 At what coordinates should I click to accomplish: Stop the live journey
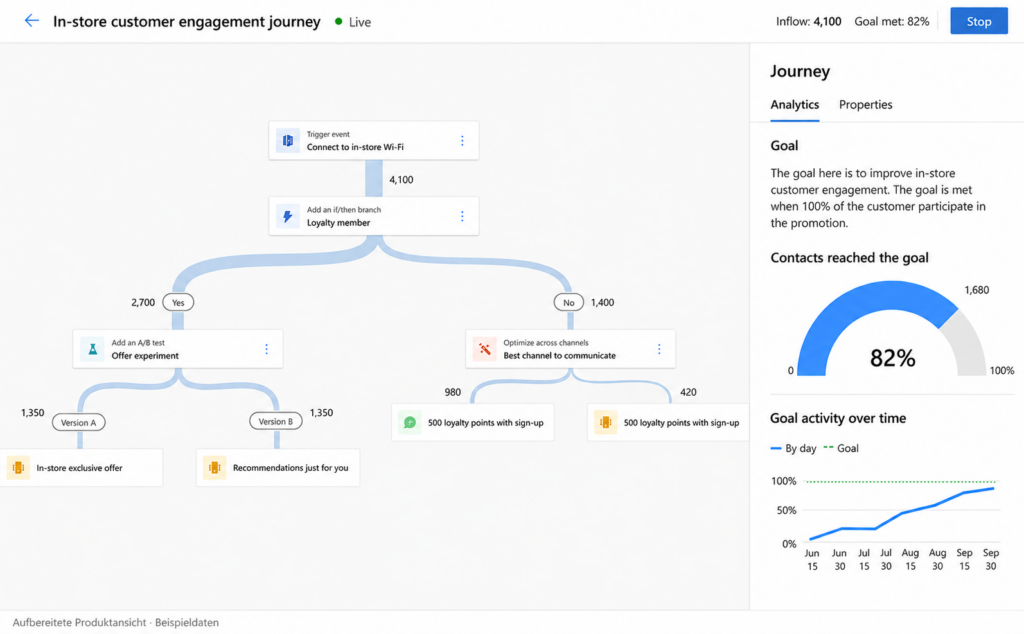point(978,21)
